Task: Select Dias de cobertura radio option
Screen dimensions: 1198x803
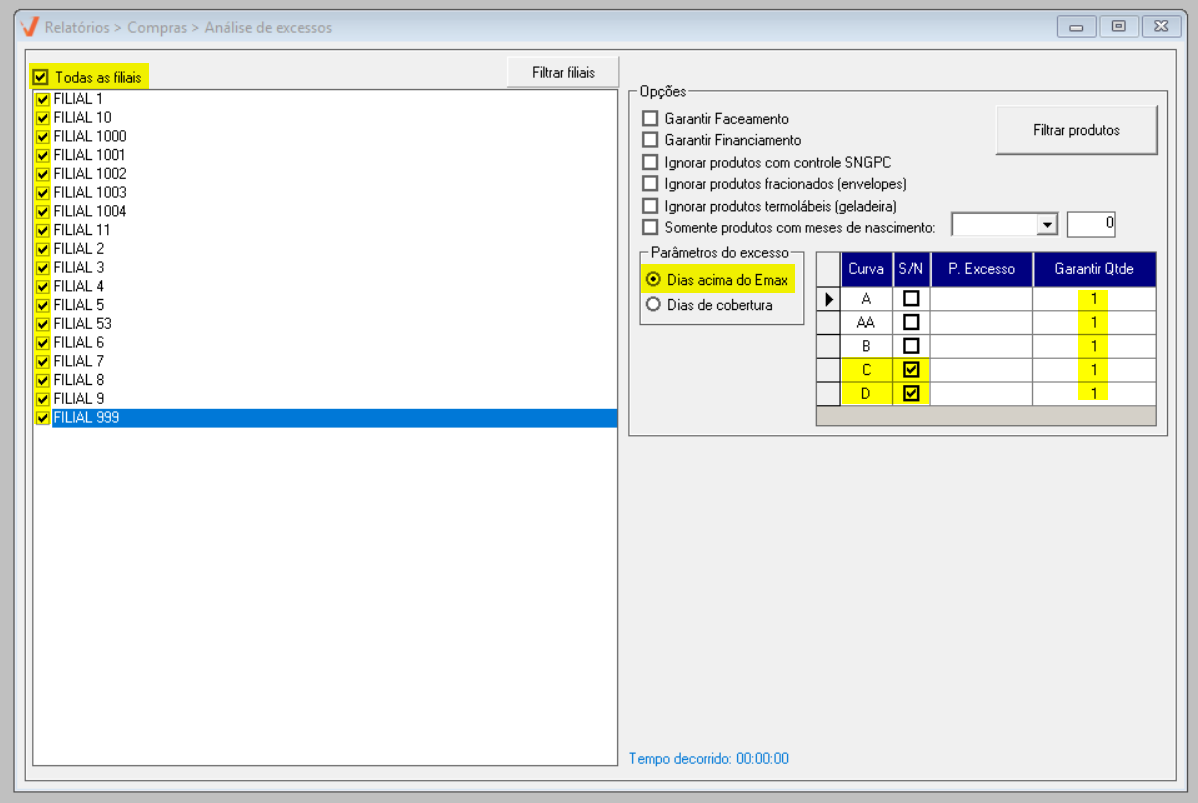Action: click(653, 305)
